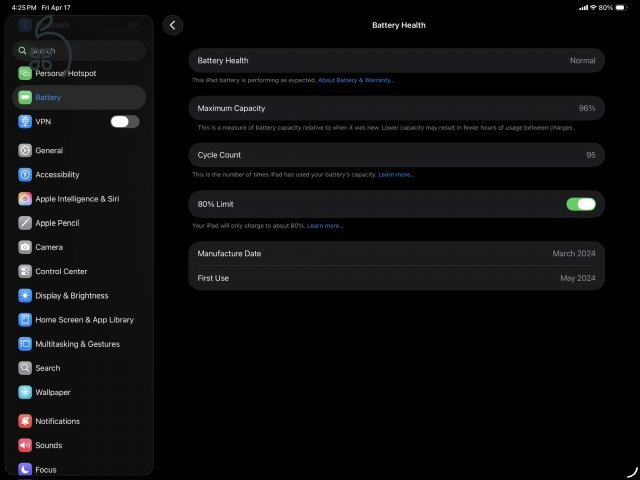Image resolution: width=640 pixels, height=480 pixels.
Task: Select Wallpaper settings label
Action: click(x=53, y=392)
